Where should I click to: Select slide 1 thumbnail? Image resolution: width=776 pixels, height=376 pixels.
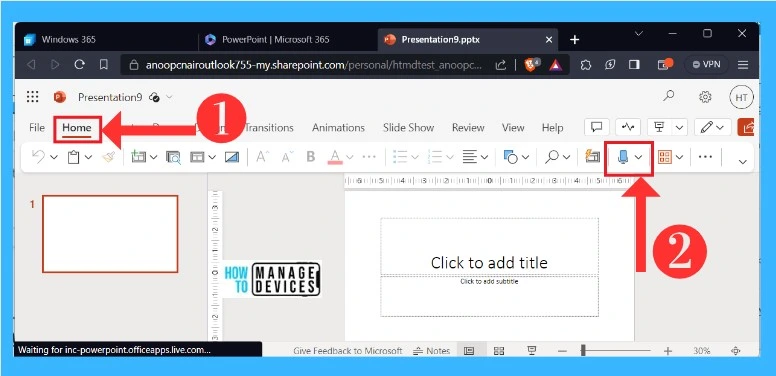coord(110,234)
